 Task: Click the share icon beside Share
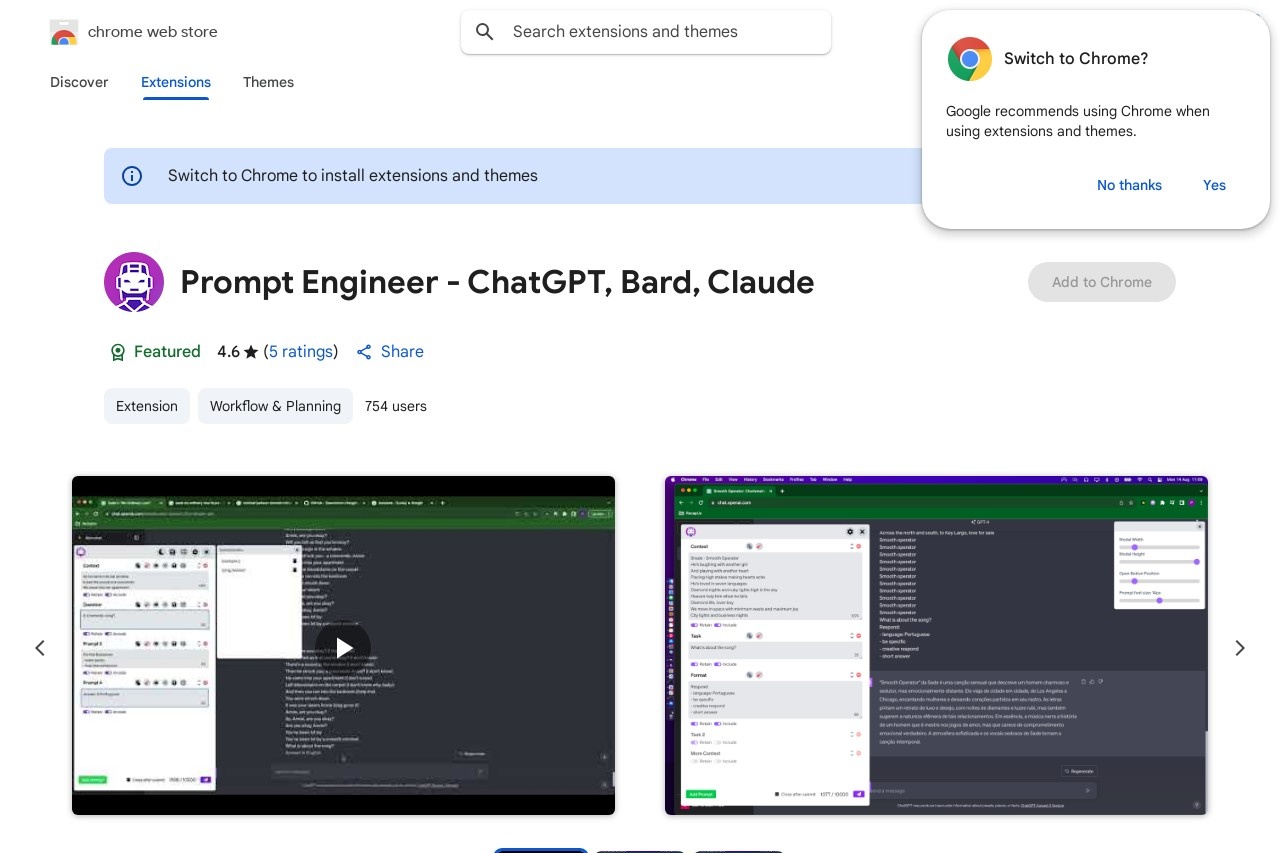(364, 352)
